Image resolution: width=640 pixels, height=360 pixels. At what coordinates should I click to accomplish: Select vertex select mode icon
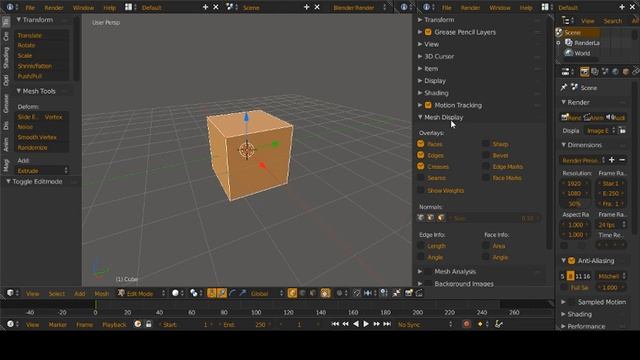click(292, 293)
